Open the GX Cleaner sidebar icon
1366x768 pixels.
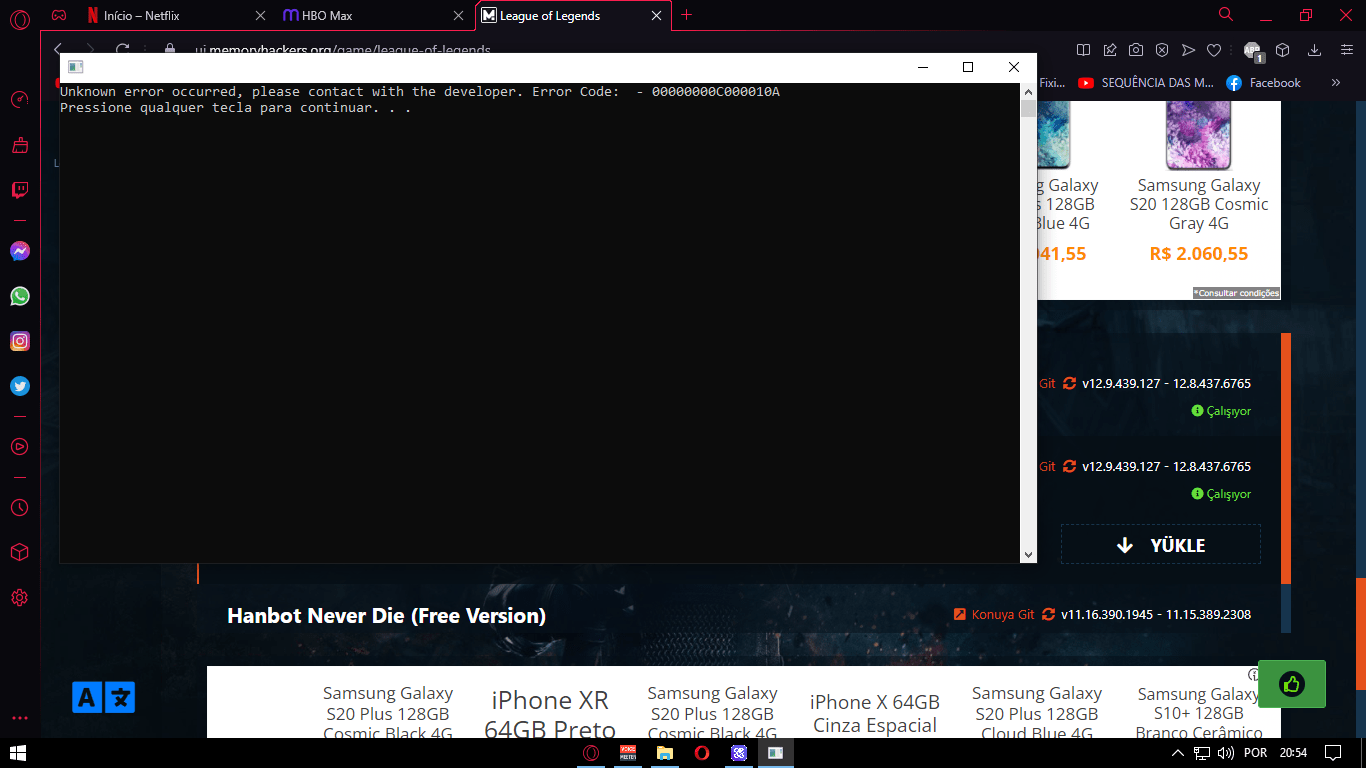point(20,146)
